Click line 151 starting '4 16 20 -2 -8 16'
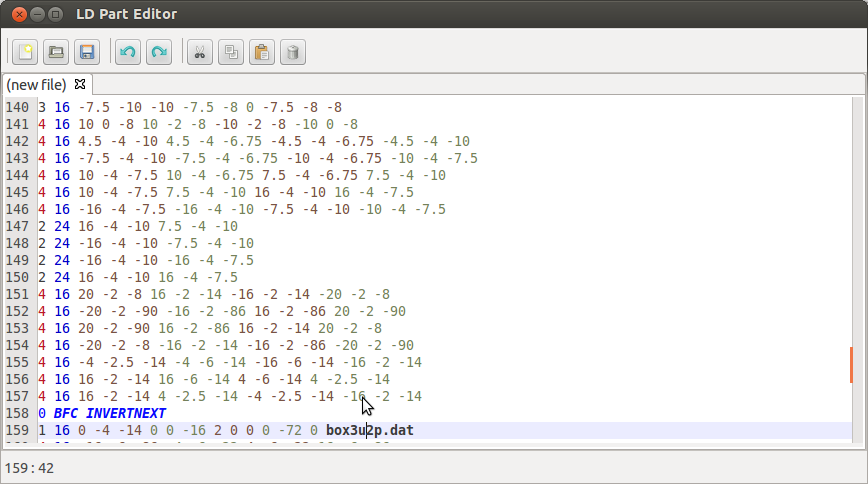Image resolution: width=868 pixels, height=484 pixels. (x=214, y=294)
